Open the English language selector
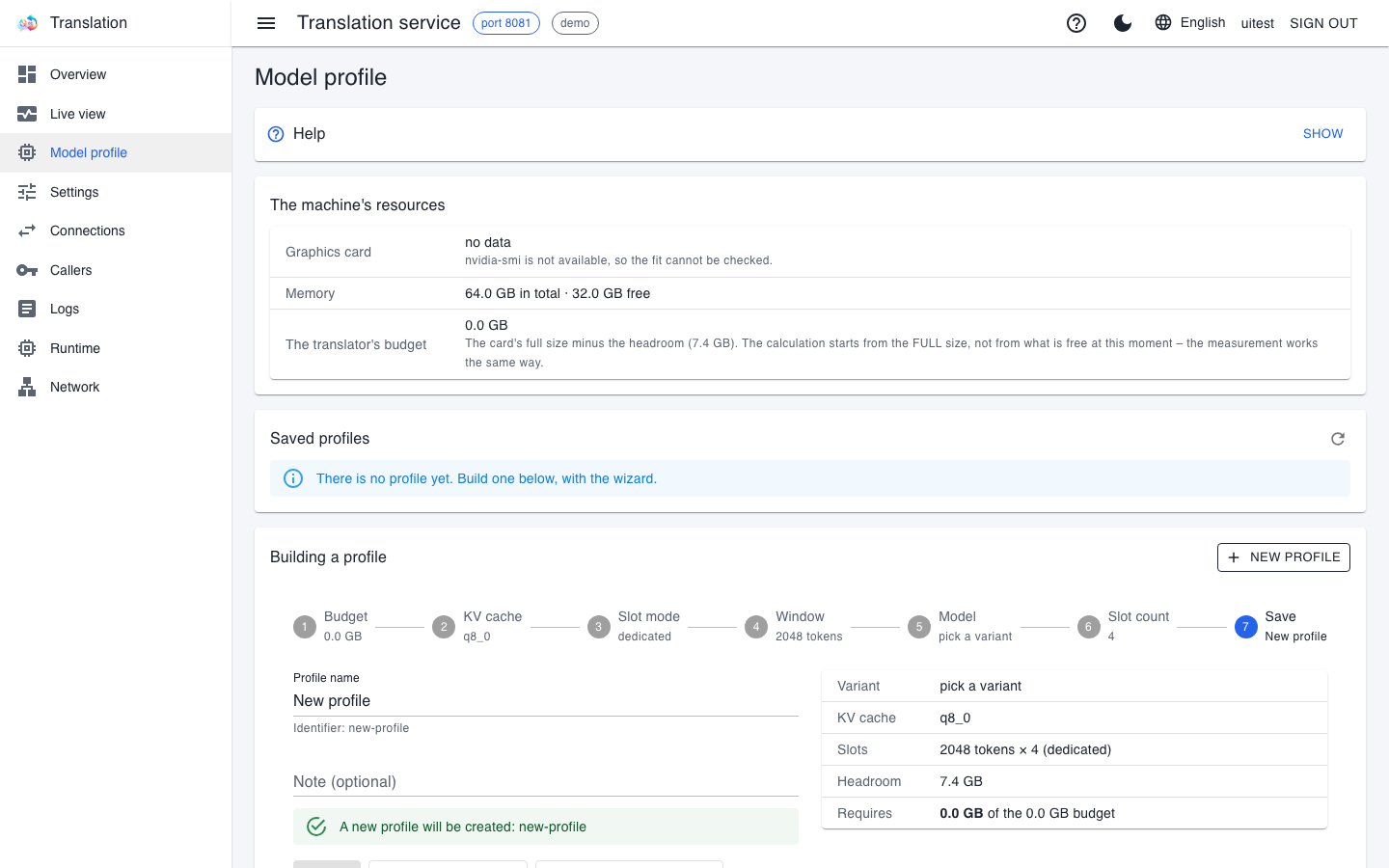 point(1190,22)
